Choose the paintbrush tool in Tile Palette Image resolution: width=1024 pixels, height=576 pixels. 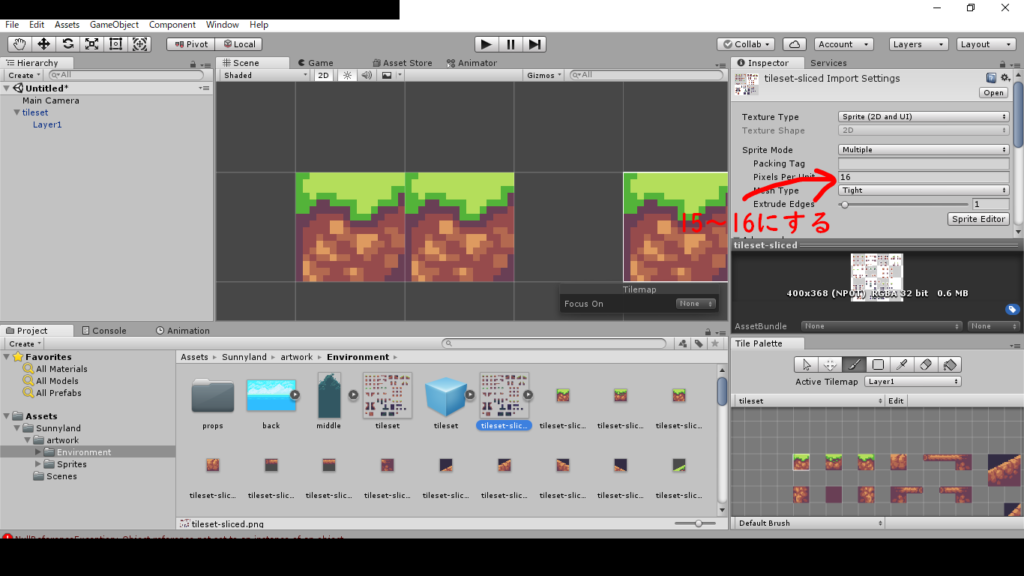tap(854, 365)
